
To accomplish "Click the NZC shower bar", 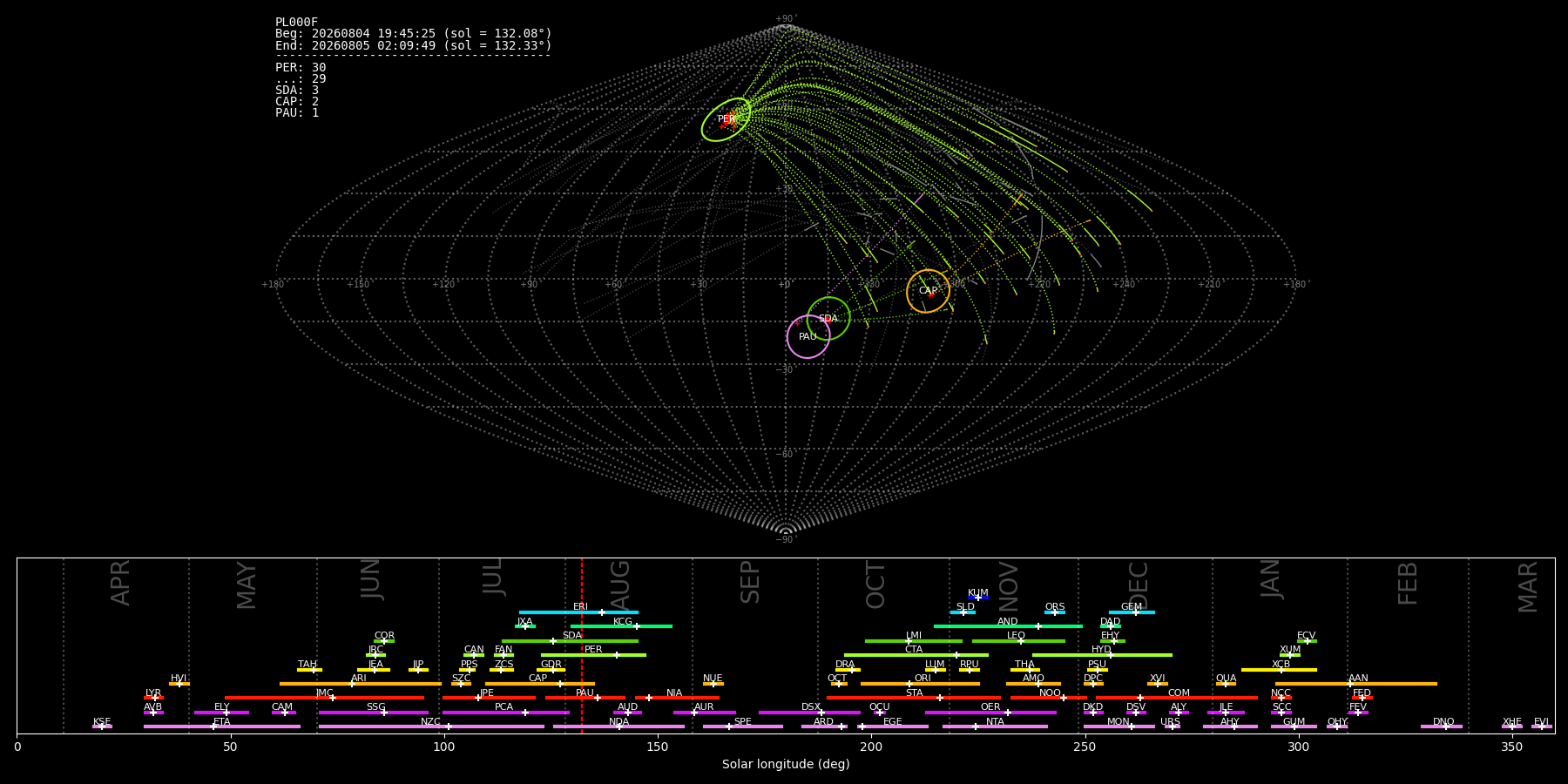I will point(431,727).
